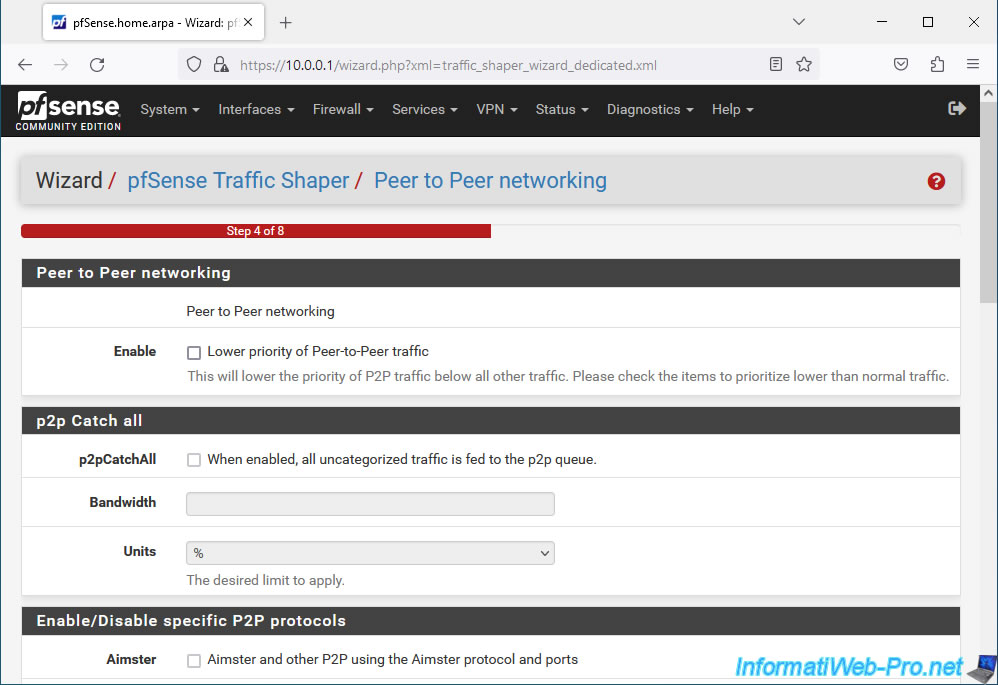
Task: Open a new browser tab
Action: pos(286,22)
